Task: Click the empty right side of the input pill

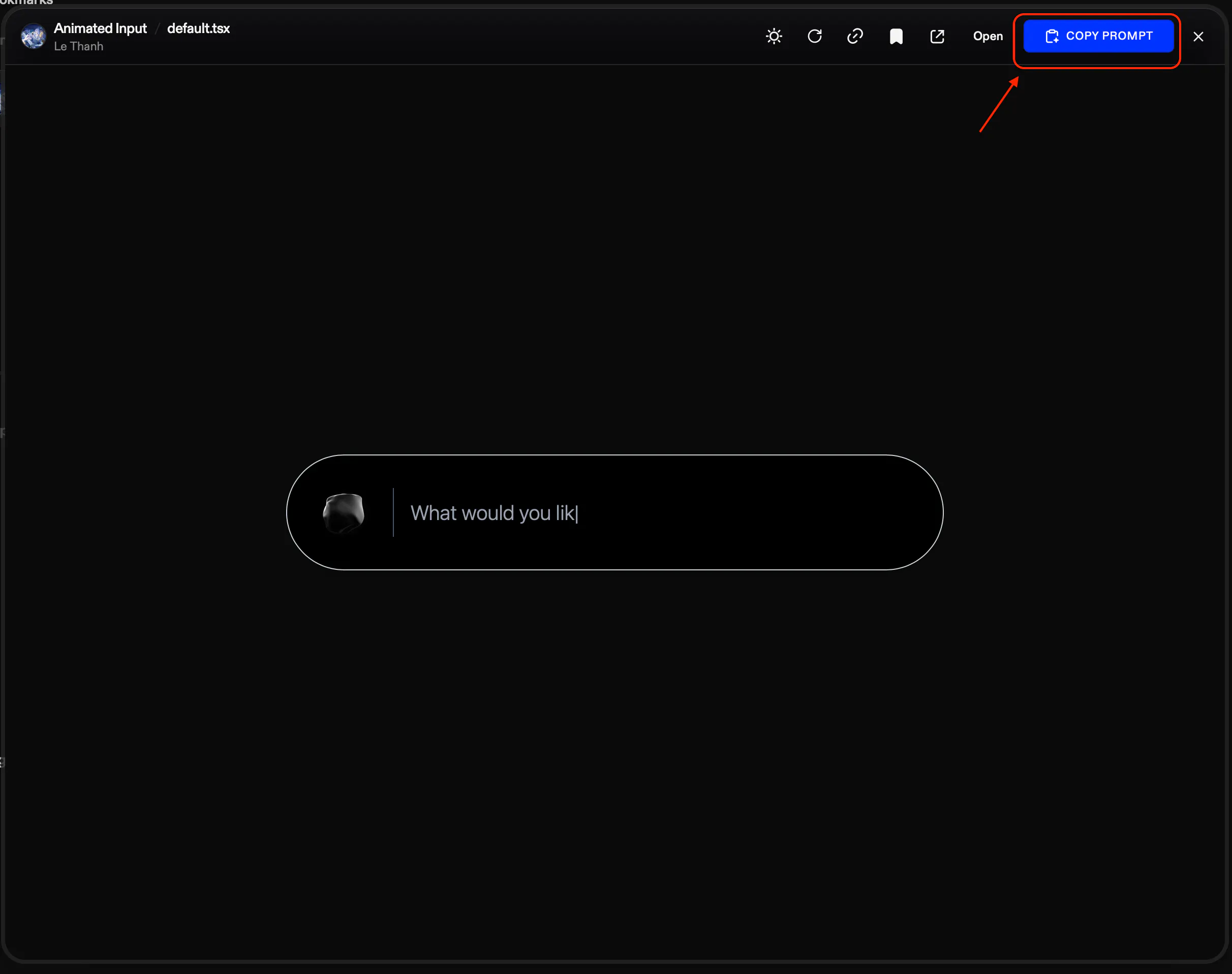Action: click(798, 512)
